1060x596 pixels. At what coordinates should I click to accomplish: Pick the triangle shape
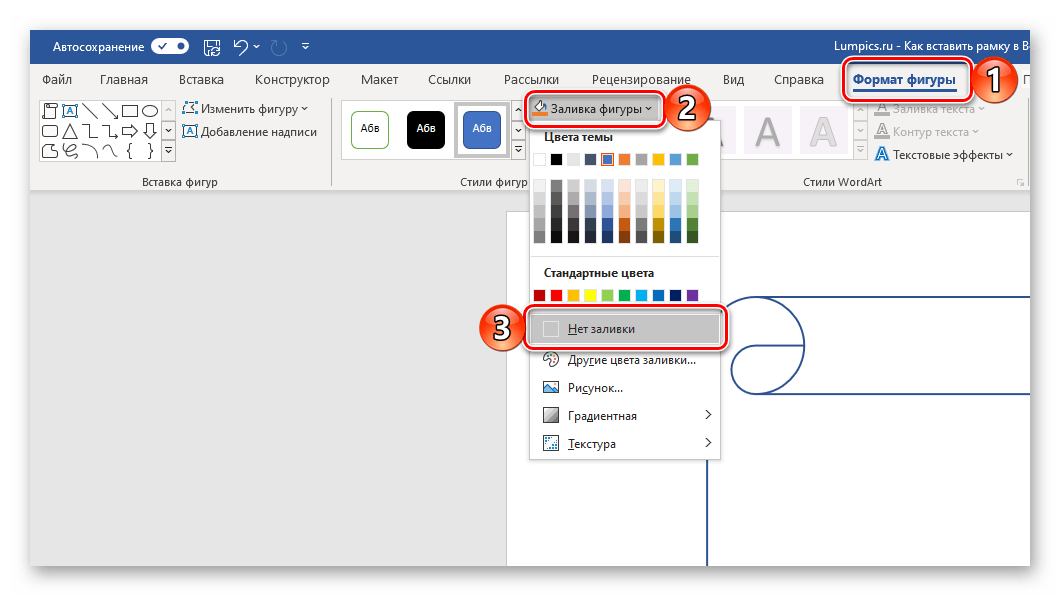coord(70,131)
